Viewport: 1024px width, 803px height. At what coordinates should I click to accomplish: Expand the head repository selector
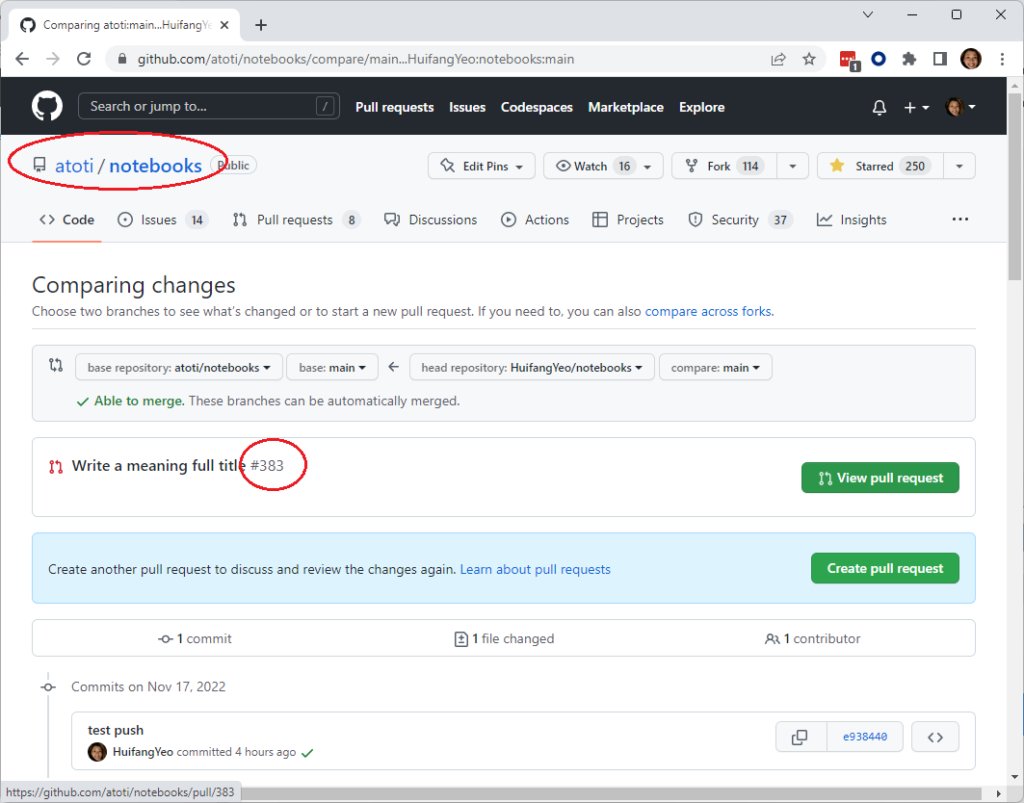point(532,368)
